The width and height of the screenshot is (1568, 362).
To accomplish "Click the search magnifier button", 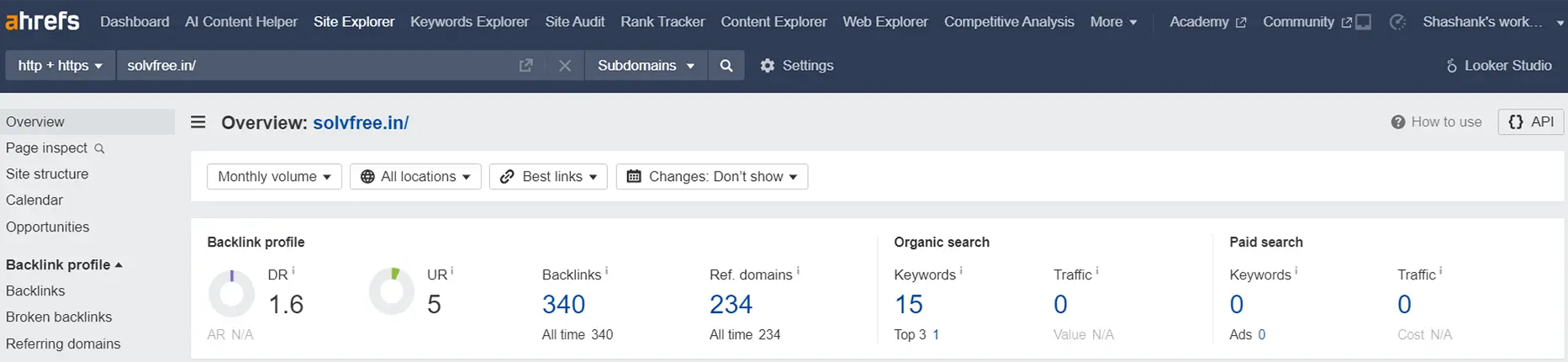I will pos(726,65).
